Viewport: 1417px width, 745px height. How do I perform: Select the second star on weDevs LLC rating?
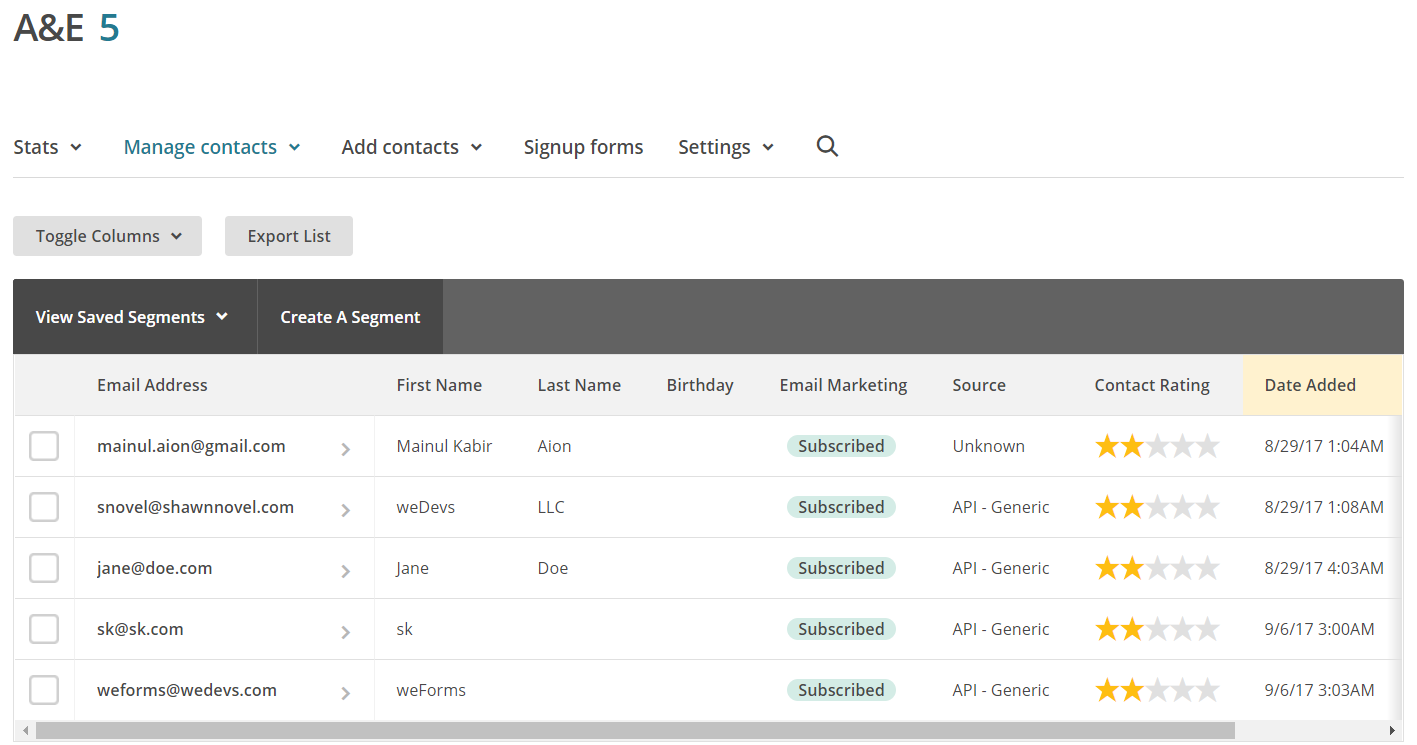click(x=1132, y=507)
